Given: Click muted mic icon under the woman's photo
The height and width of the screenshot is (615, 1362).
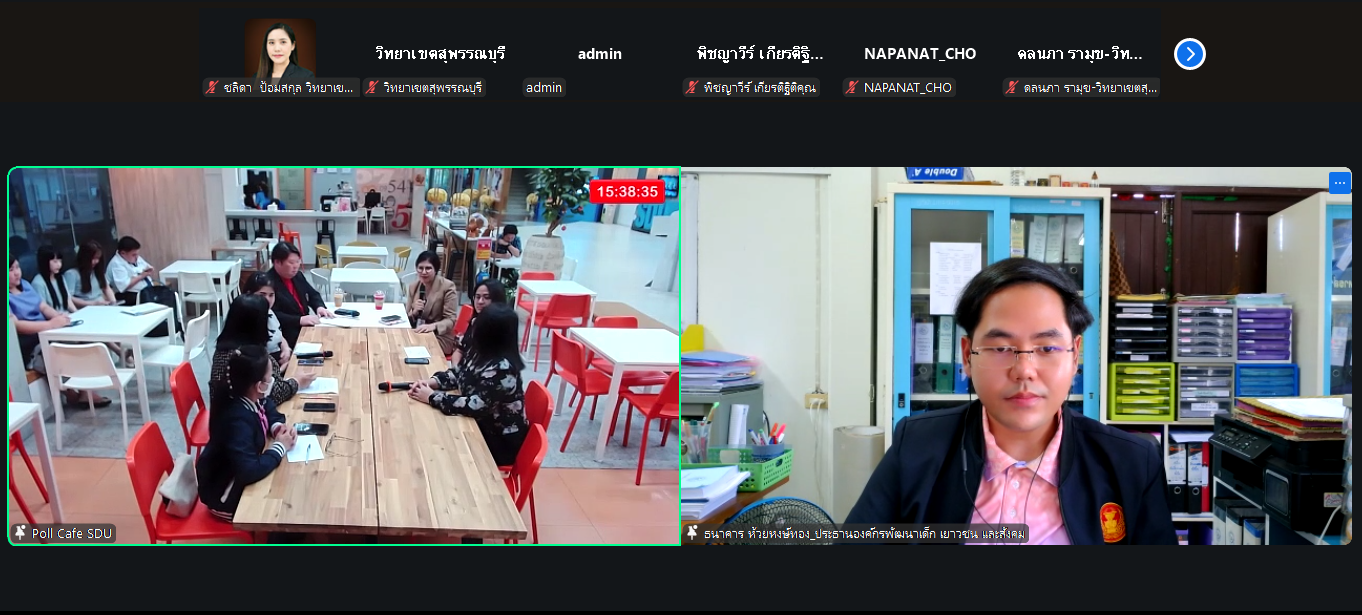Looking at the screenshot, I should [212, 88].
